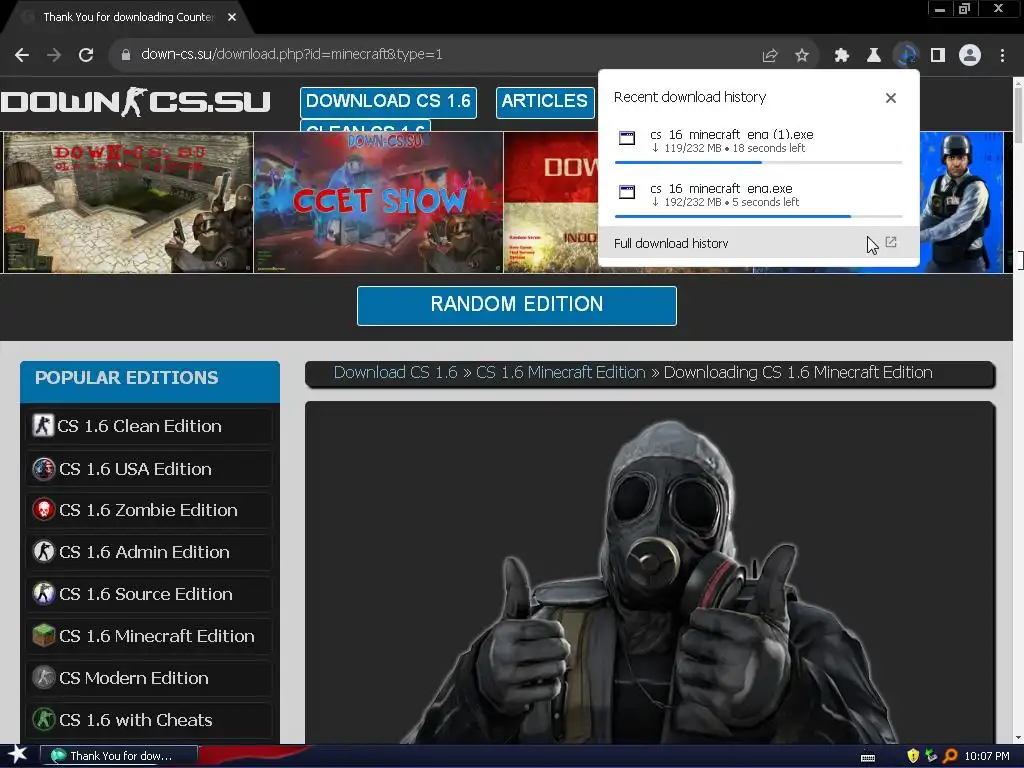
Task: Click the yellow shield tray icon
Action: click(913, 756)
